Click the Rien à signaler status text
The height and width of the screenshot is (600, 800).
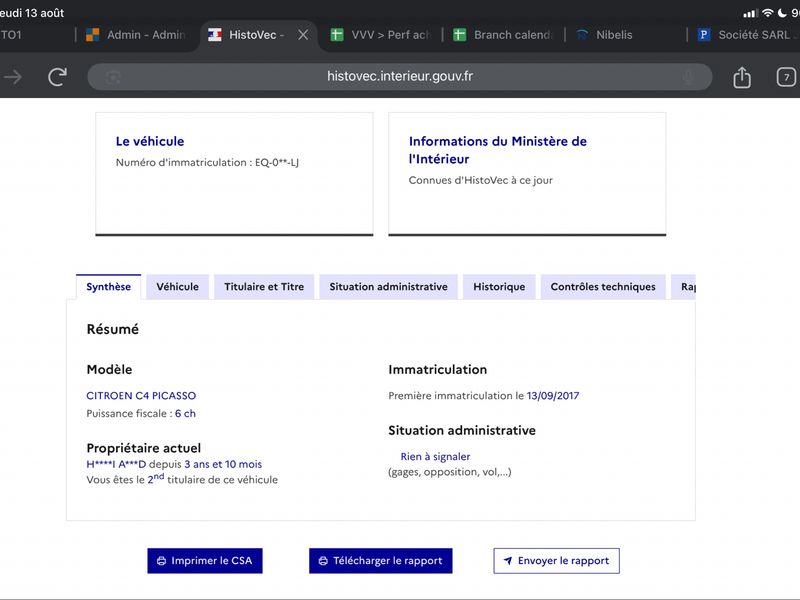tap(435, 457)
